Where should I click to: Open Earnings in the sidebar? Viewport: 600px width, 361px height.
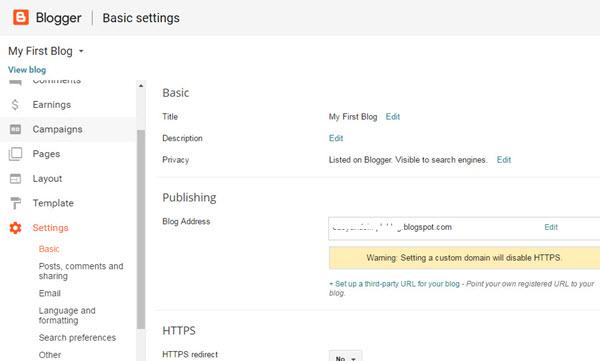tap(52, 105)
